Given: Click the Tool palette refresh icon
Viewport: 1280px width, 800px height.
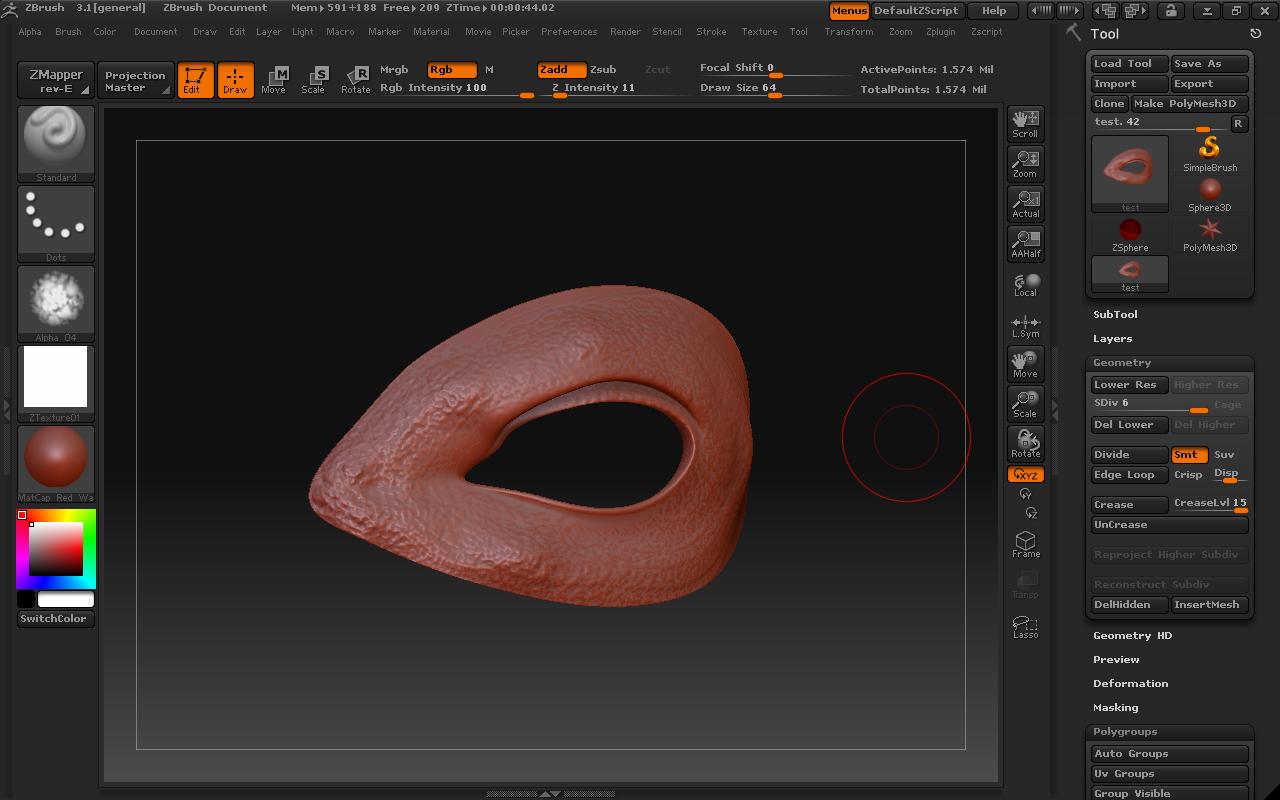Looking at the screenshot, I should point(1255,34).
